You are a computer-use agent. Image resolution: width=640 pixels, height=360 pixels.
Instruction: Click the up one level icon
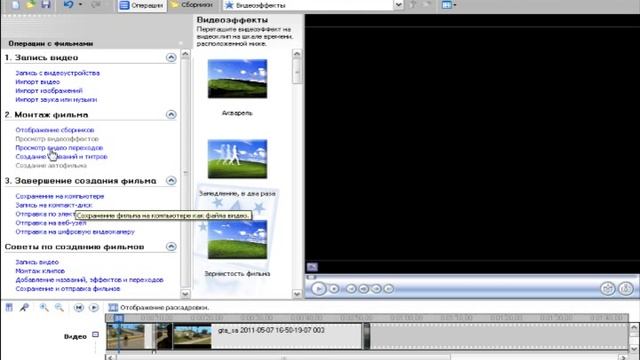click(413, 5)
